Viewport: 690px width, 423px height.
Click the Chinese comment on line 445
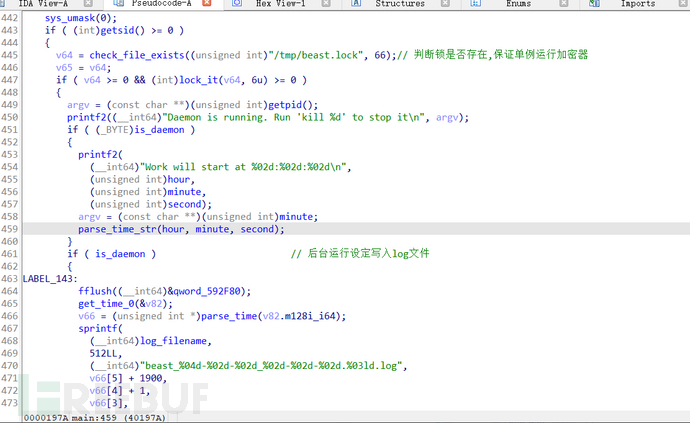tap(493, 55)
